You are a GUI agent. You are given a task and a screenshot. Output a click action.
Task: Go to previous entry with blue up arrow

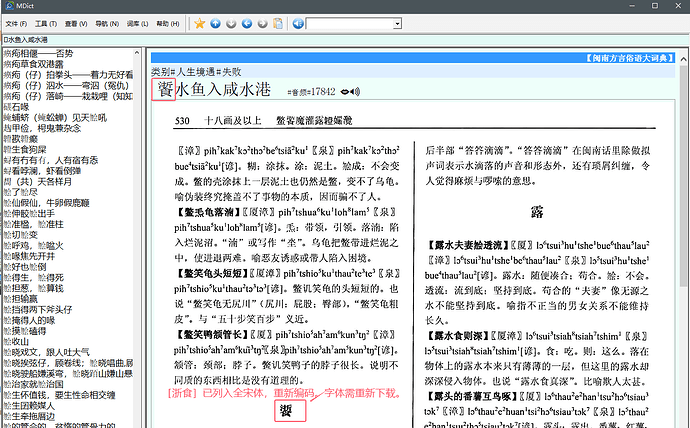(x=215, y=23)
